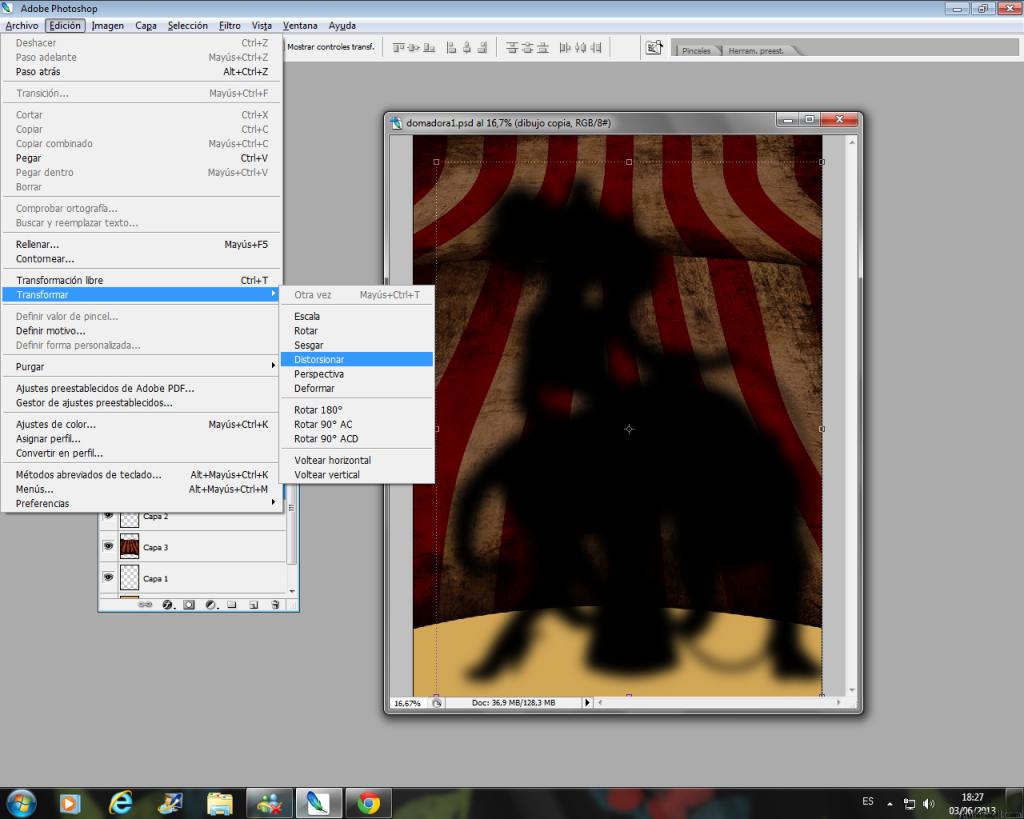Click the align right edges icon

click(483, 48)
